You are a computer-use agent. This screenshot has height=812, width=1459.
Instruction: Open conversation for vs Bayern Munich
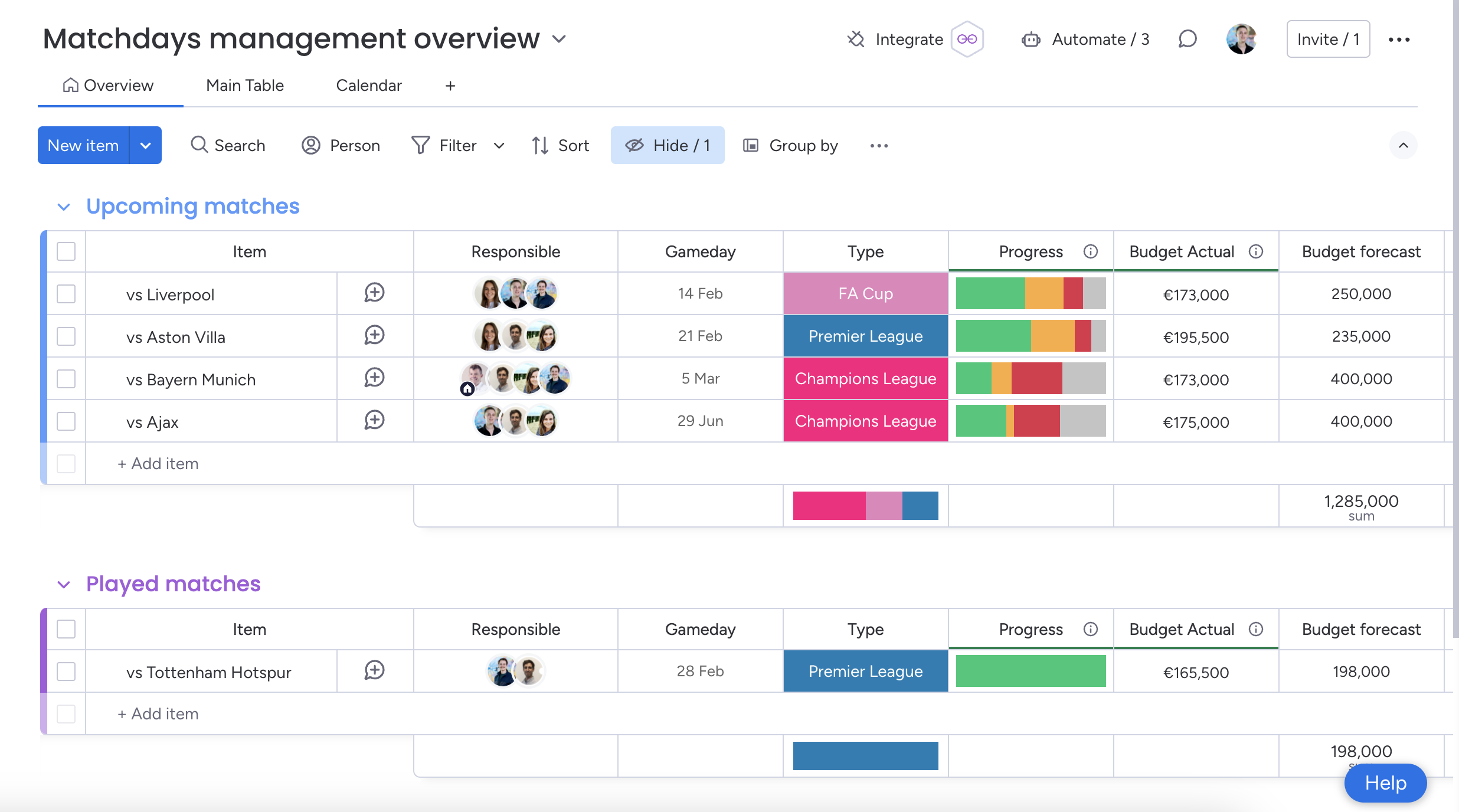point(375,378)
